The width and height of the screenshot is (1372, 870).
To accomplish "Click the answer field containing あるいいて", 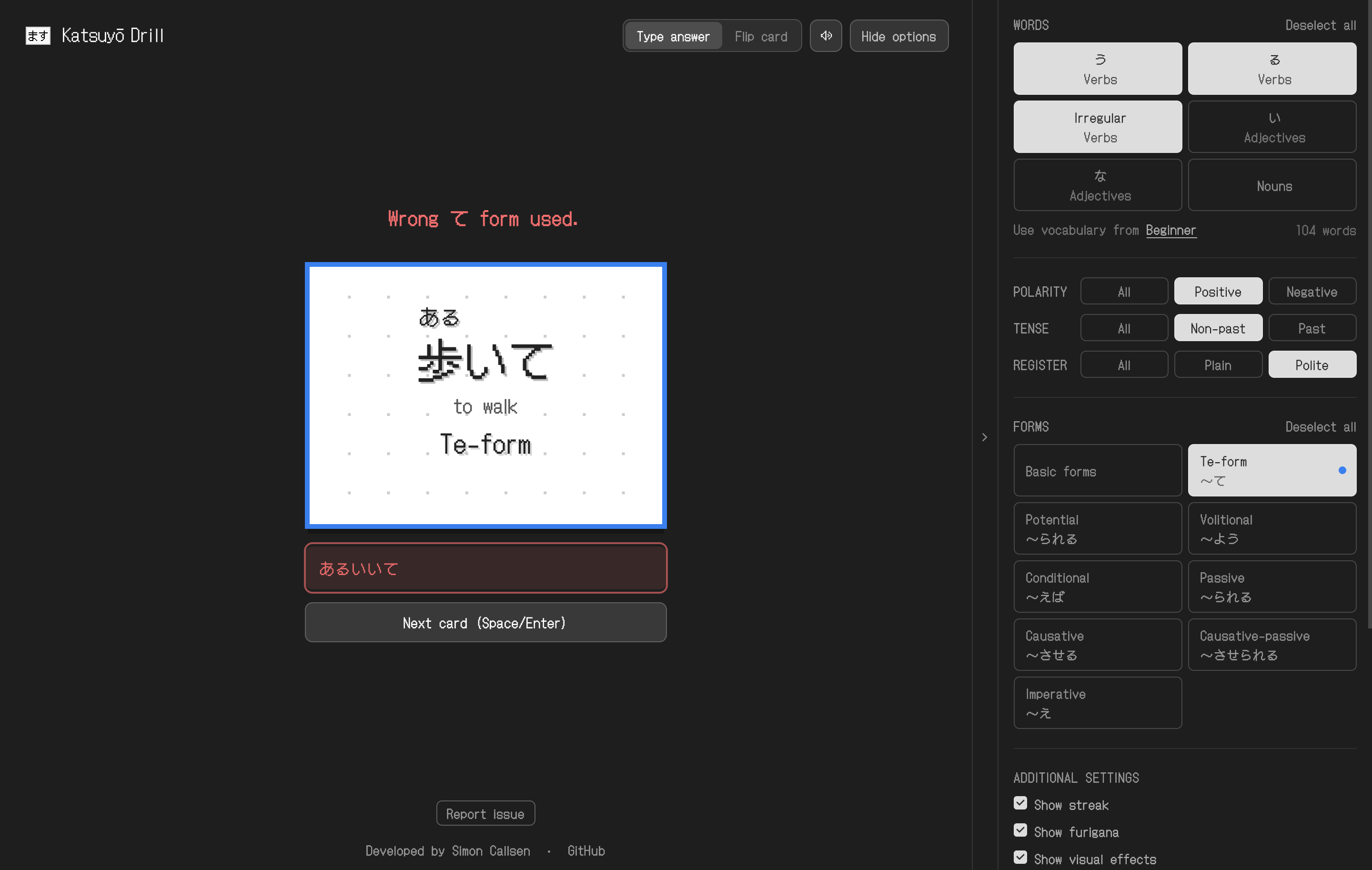I will [x=485, y=568].
